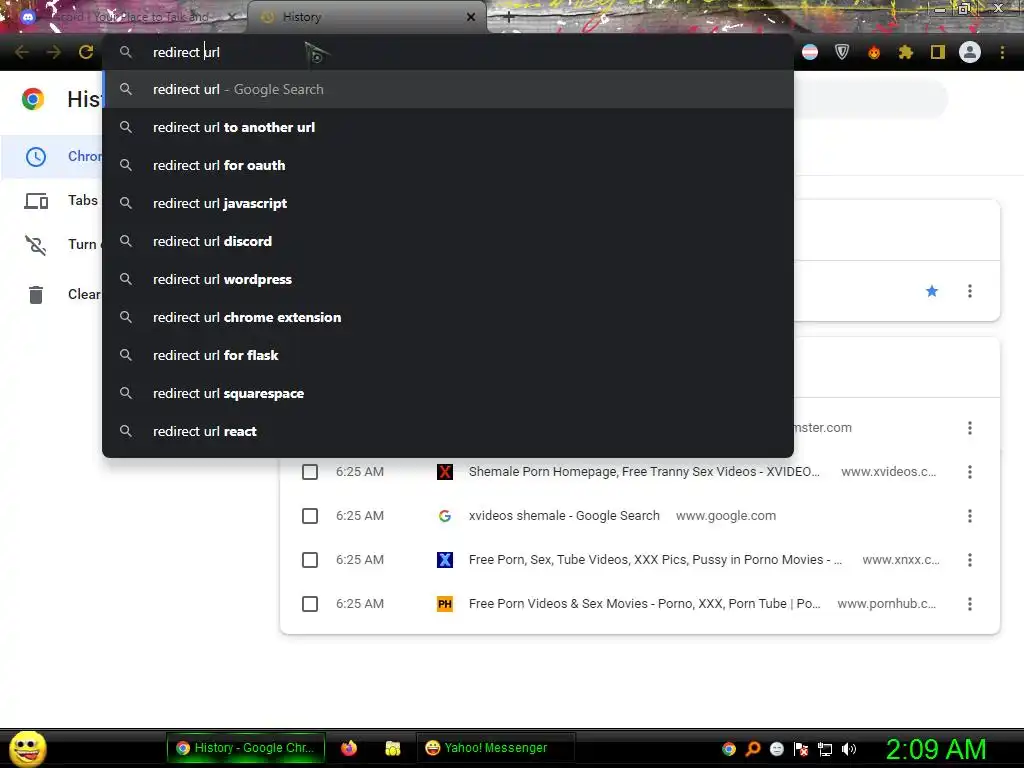This screenshot has width=1024, height=768.
Task: Click the browser forward arrow
Action: 54,52
